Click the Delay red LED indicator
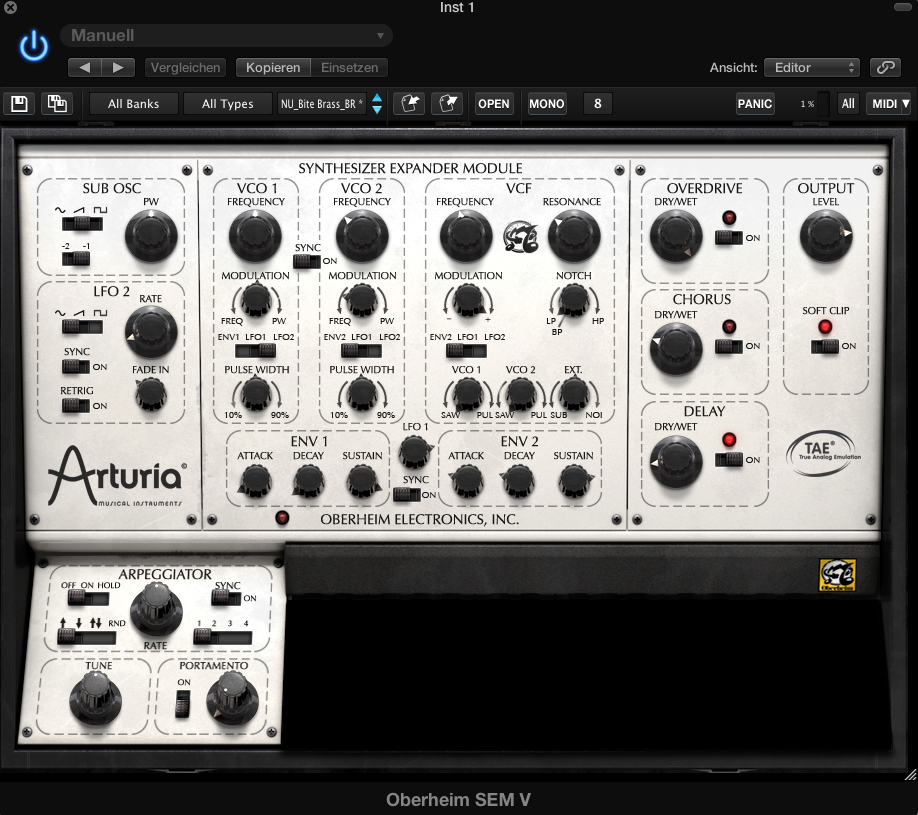The height and width of the screenshot is (815, 918). point(729,439)
